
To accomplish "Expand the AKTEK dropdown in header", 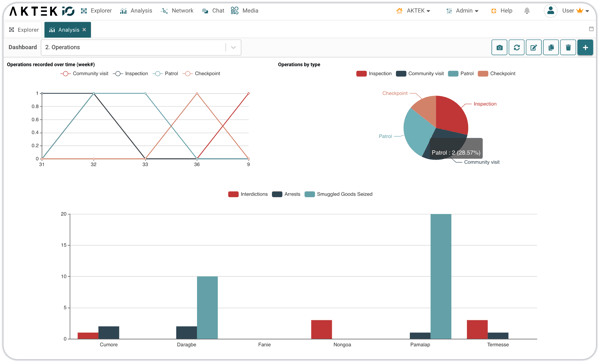I will tap(413, 11).
